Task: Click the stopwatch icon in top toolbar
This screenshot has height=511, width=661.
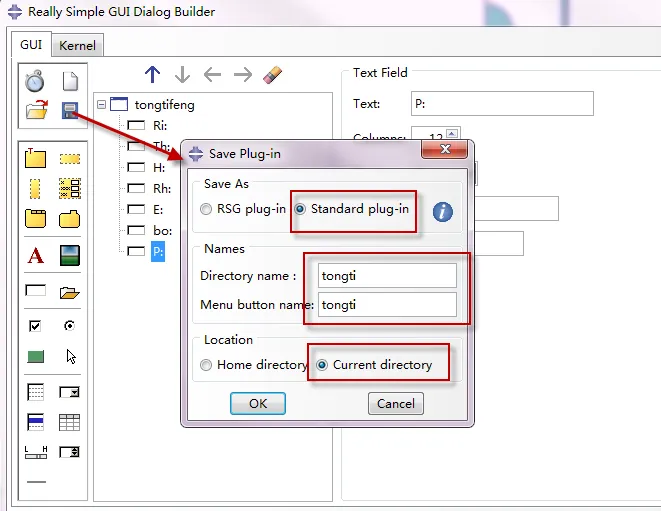Action: (36, 81)
